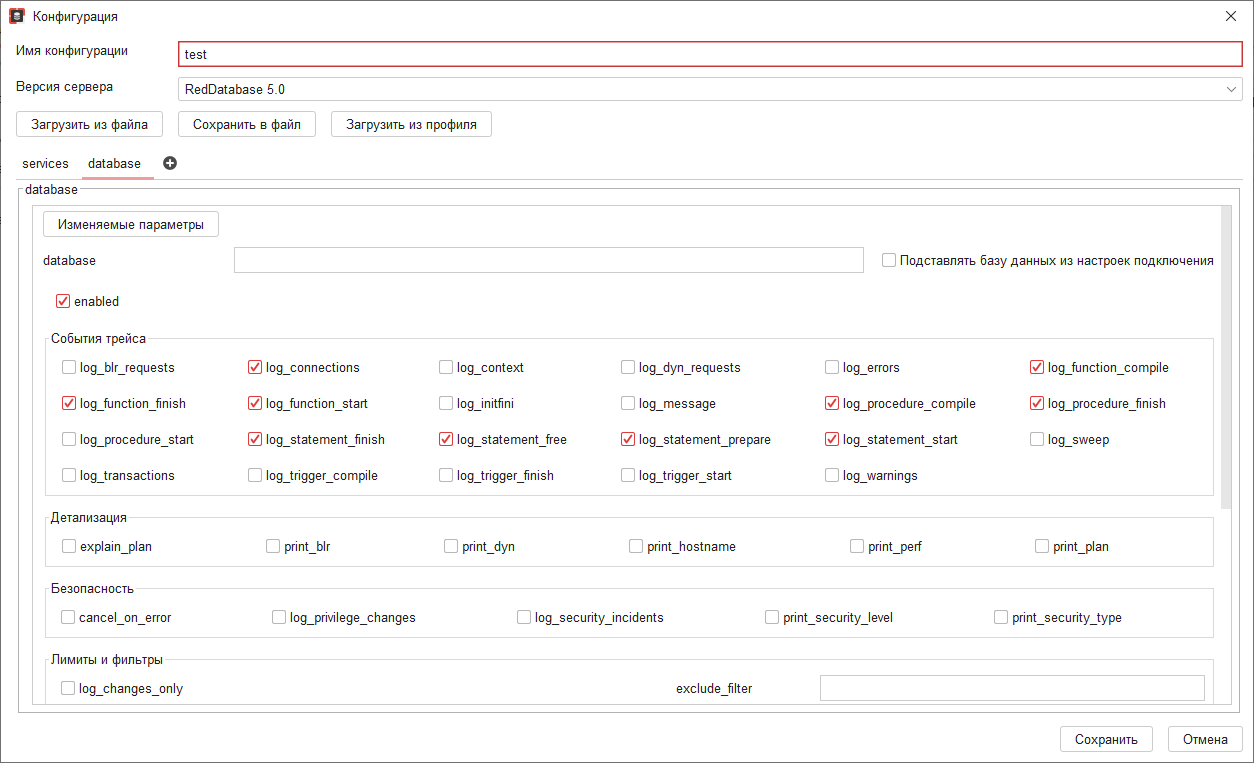The height and width of the screenshot is (763, 1254).
Task: Select the database tab
Action: 113,162
